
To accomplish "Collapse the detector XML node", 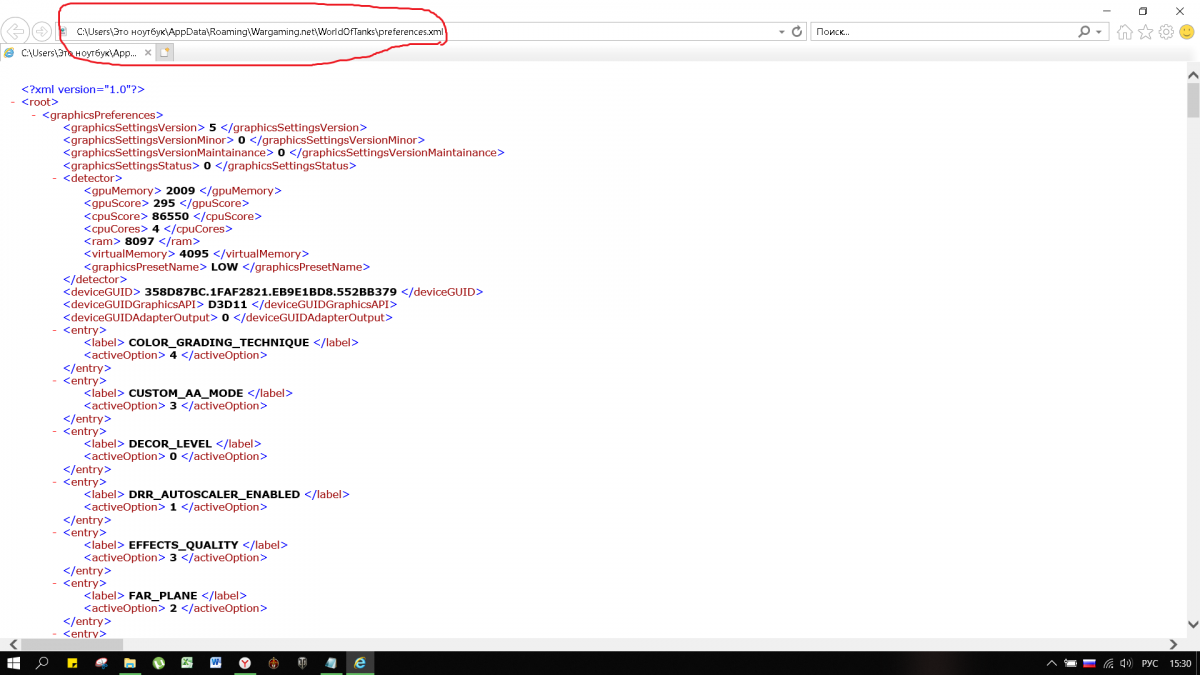I will (x=54, y=178).
